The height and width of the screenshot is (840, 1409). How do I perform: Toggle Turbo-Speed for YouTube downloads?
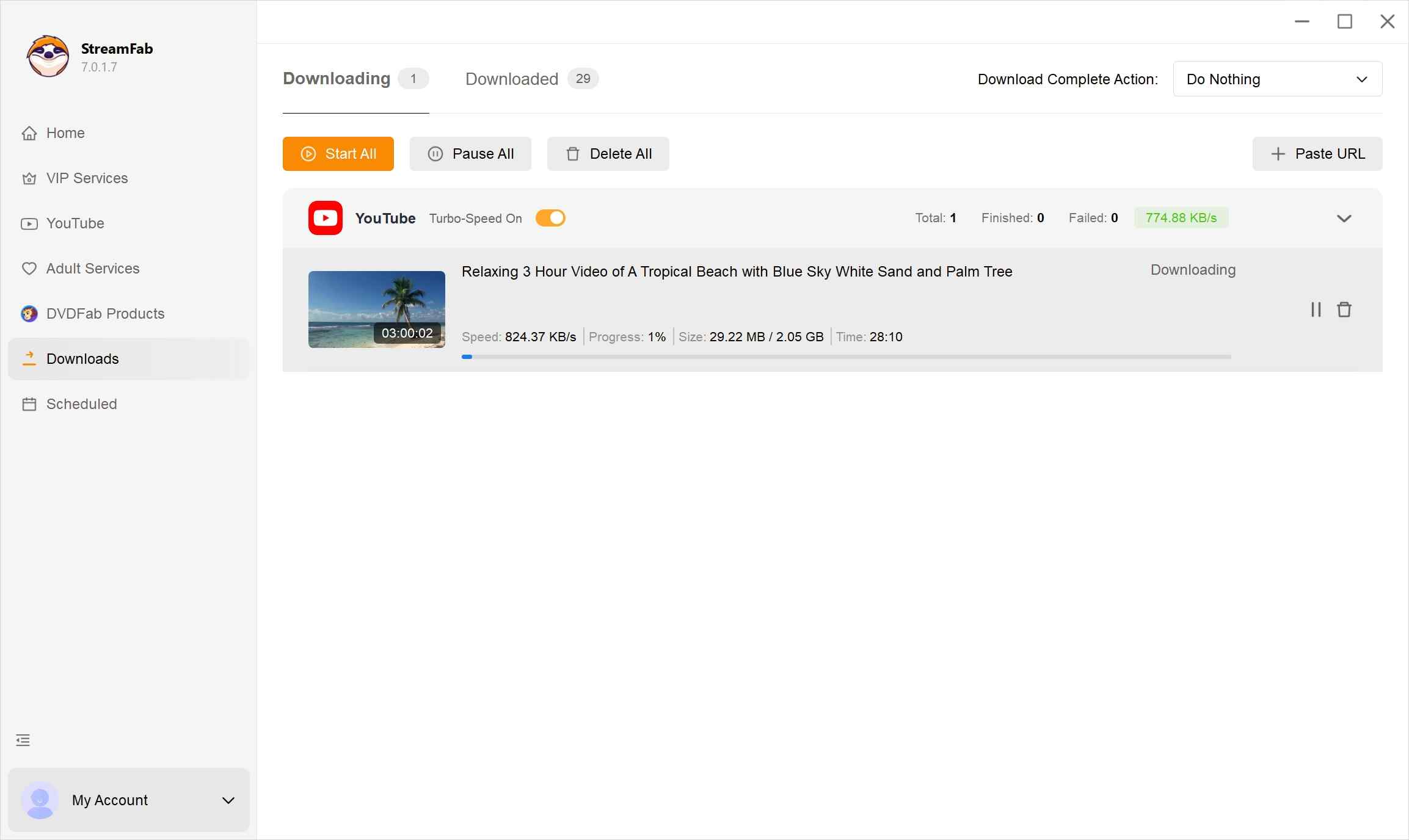[550, 218]
